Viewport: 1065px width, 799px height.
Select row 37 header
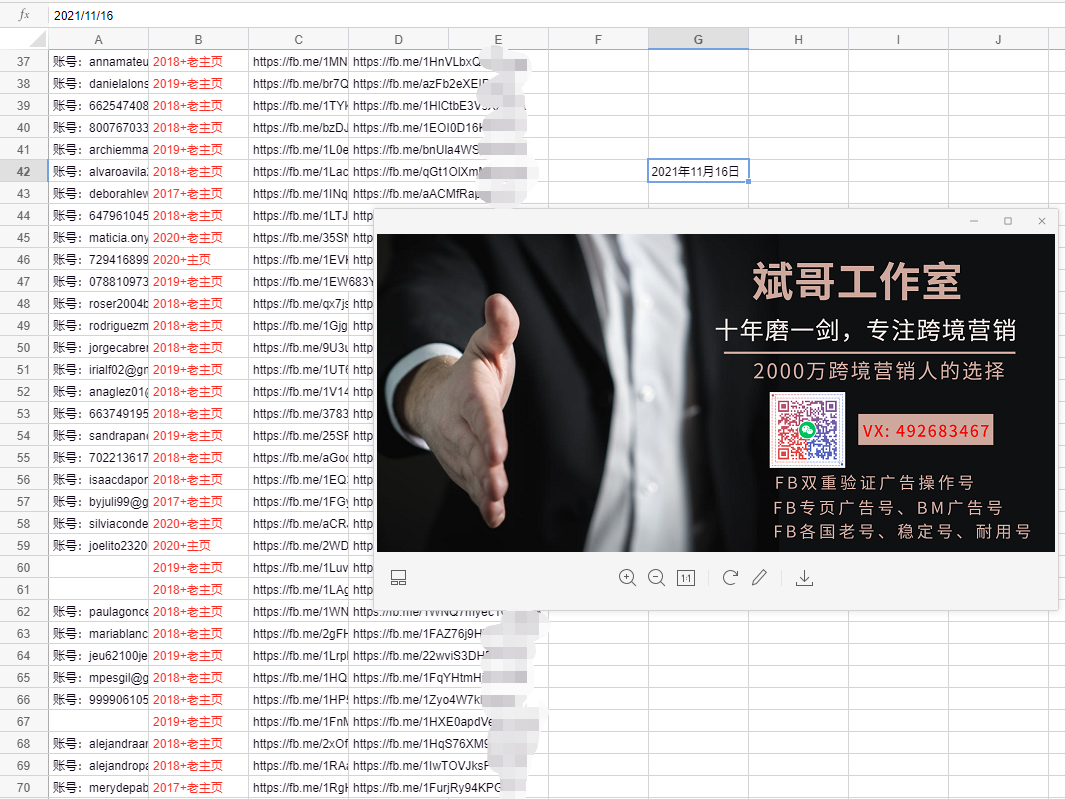(24, 61)
